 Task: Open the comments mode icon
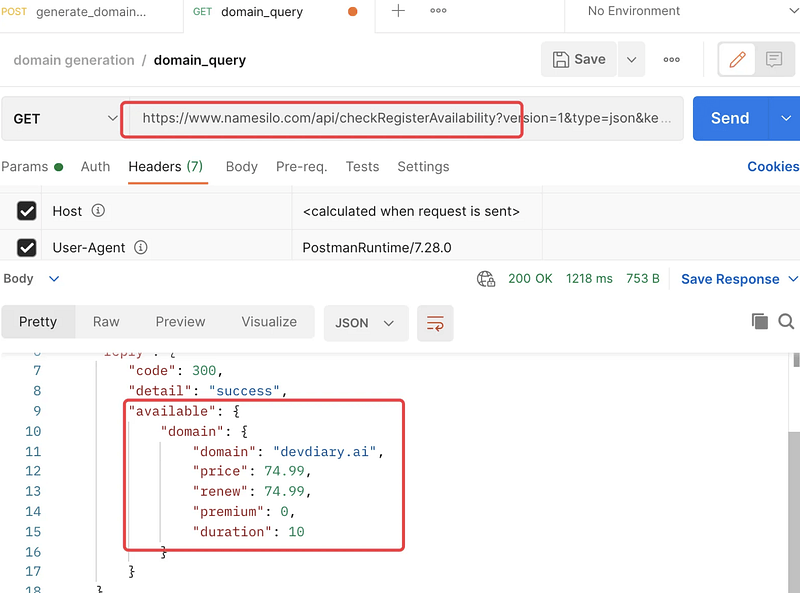(x=774, y=60)
